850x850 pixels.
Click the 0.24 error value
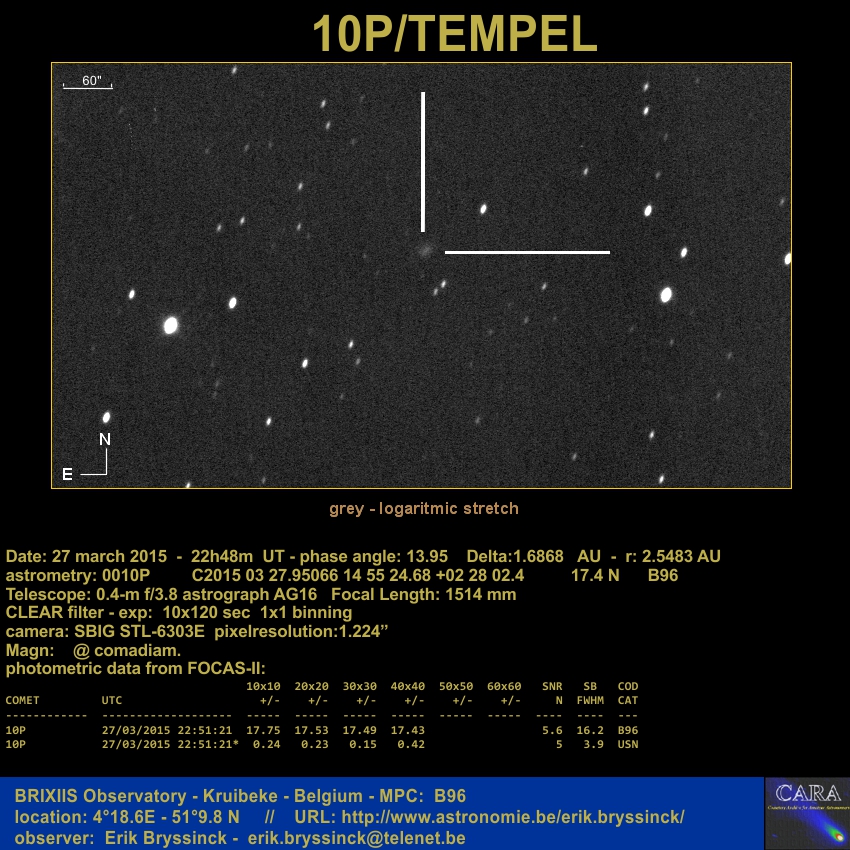(x=267, y=744)
